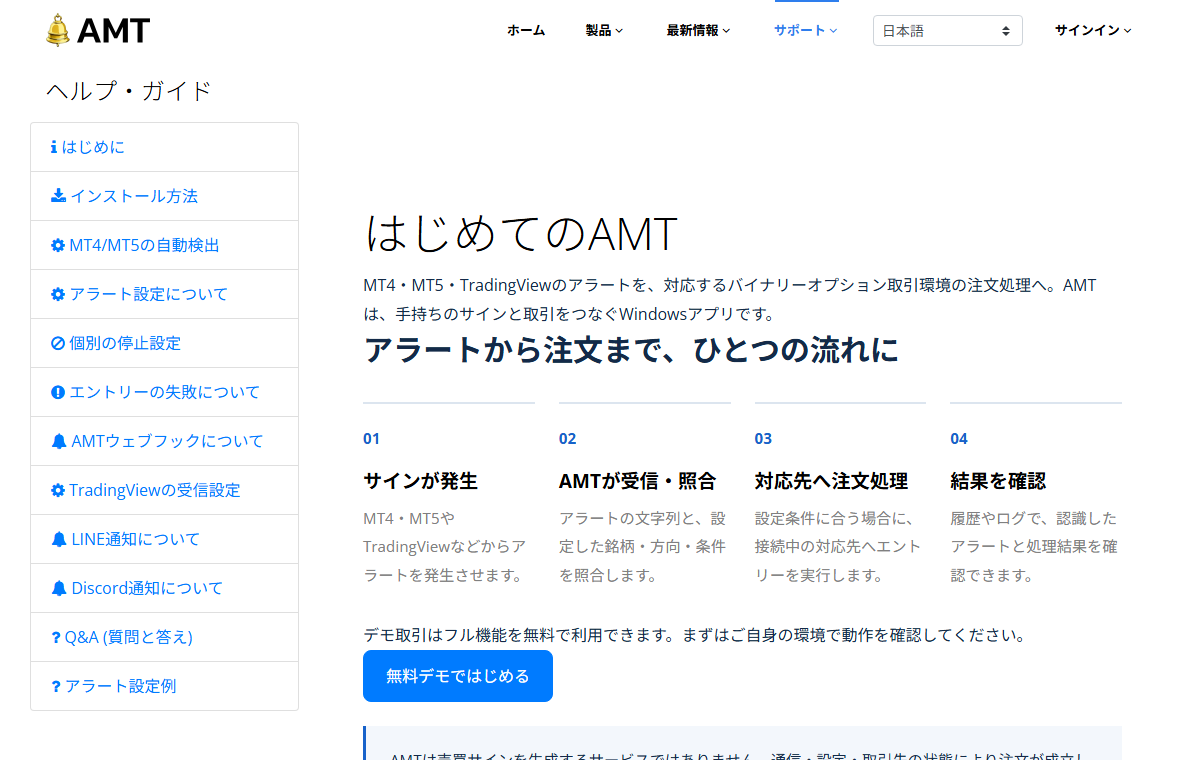This screenshot has width=1200, height=760.
Task: Open Q&A (質問と答え) page
Action: 165,637
